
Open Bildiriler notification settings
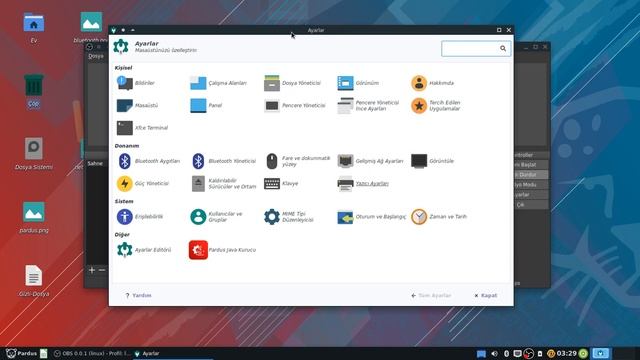(136, 83)
